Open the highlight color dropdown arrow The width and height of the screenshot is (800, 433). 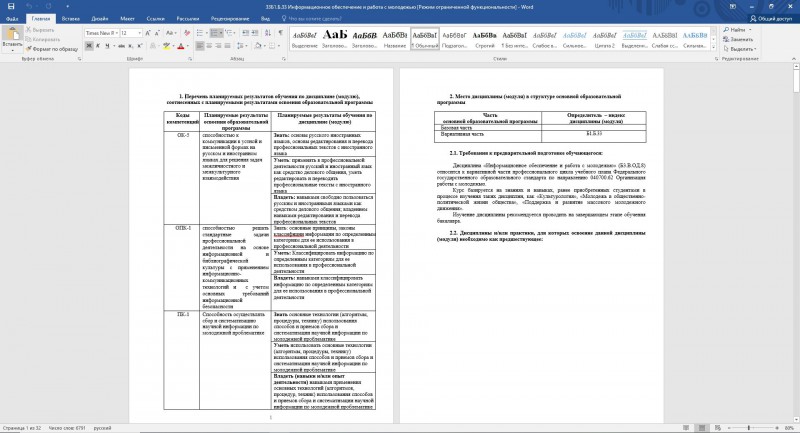[x=172, y=46]
